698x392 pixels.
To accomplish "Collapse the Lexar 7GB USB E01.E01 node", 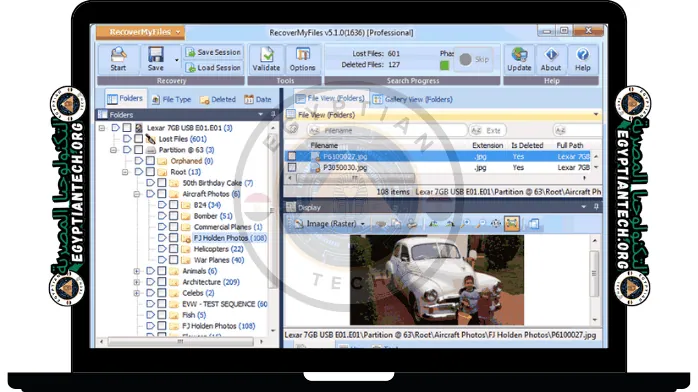I will tap(102, 128).
